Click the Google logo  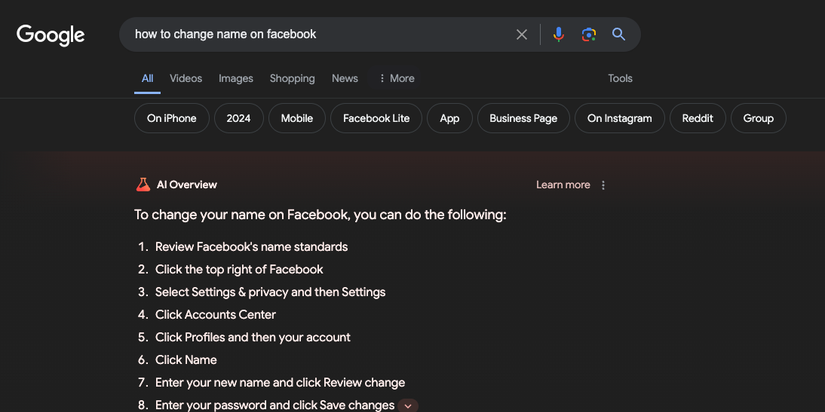click(x=51, y=35)
